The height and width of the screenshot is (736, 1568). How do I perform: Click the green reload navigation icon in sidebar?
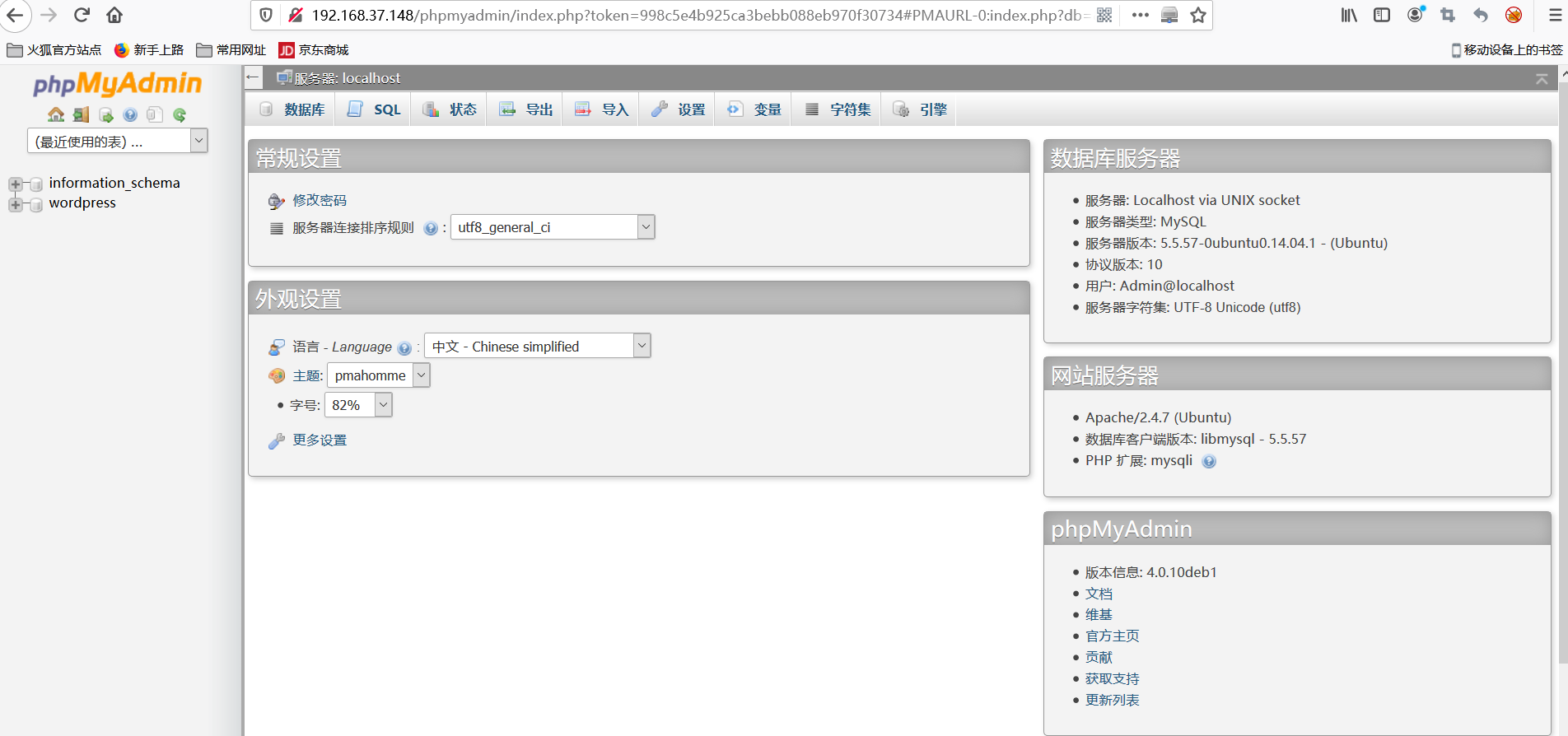(x=180, y=114)
